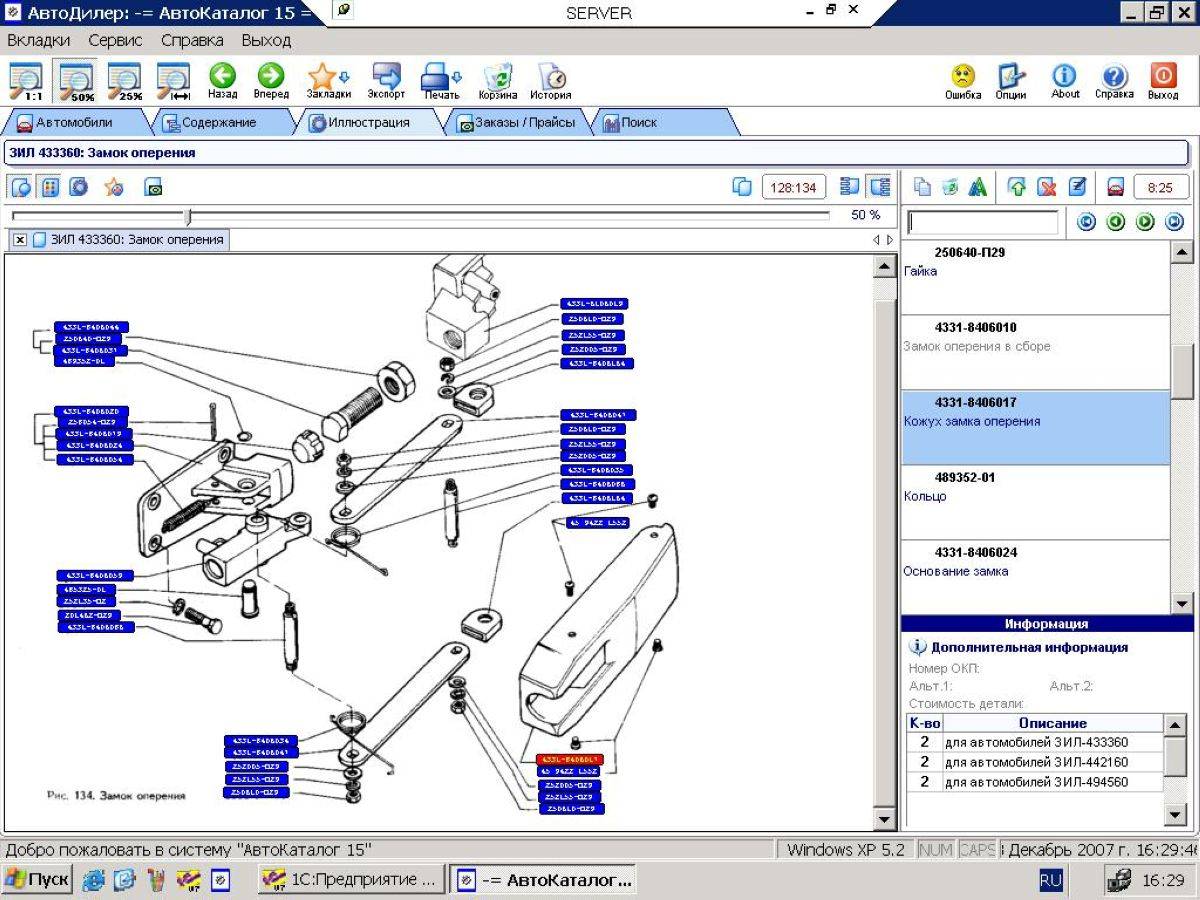Toggle the gear icon button under the title
This screenshot has width=1200, height=900.
click(78, 187)
